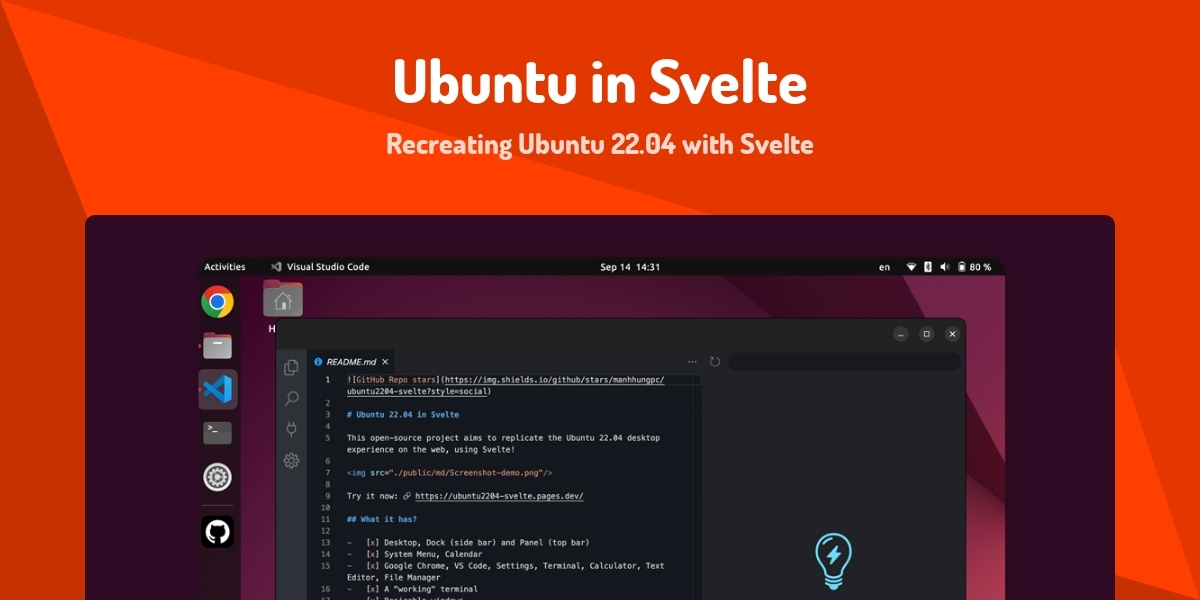Viewport: 1200px width, 600px height.
Task: Open the VS Code manage gear icon
Action: click(x=291, y=461)
